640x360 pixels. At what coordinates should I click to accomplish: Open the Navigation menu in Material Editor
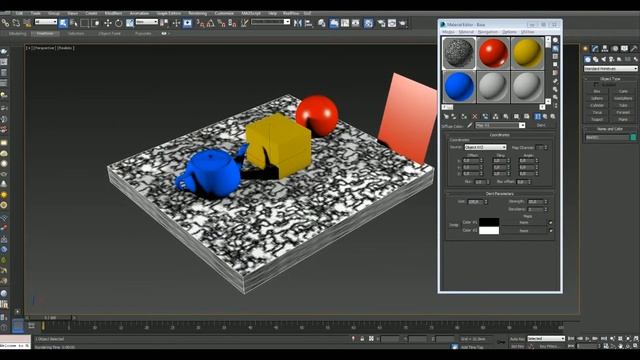point(487,32)
